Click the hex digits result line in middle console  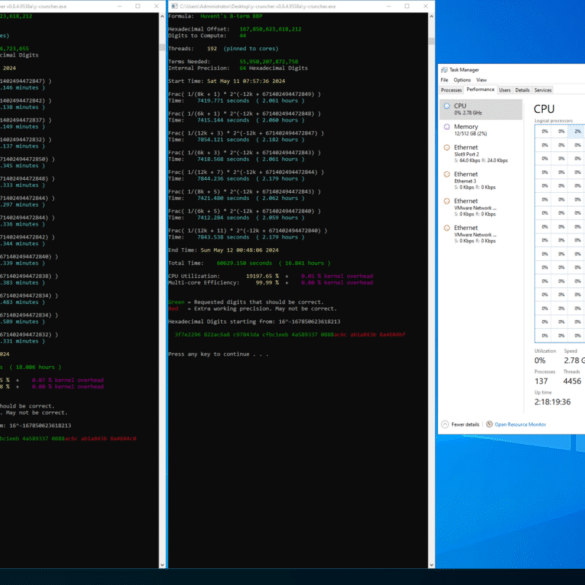click(x=290, y=335)
